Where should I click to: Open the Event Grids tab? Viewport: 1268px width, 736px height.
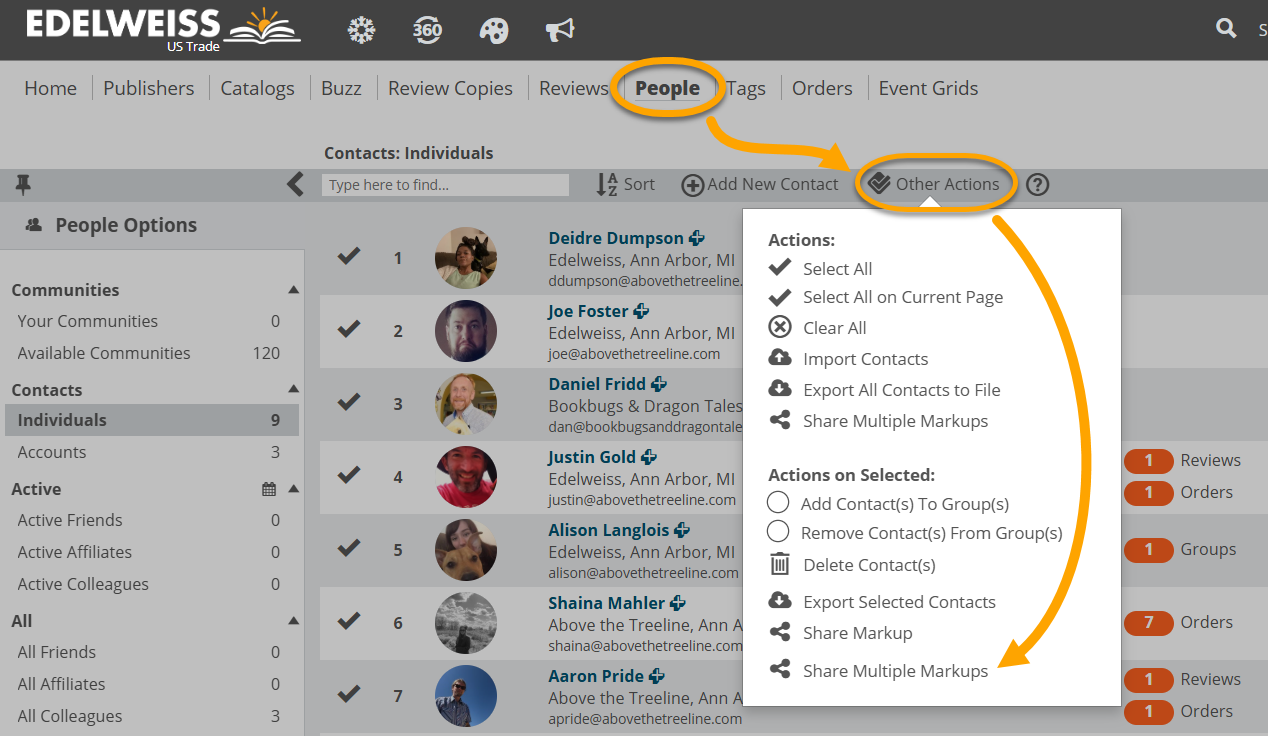[x=928, y=88]
